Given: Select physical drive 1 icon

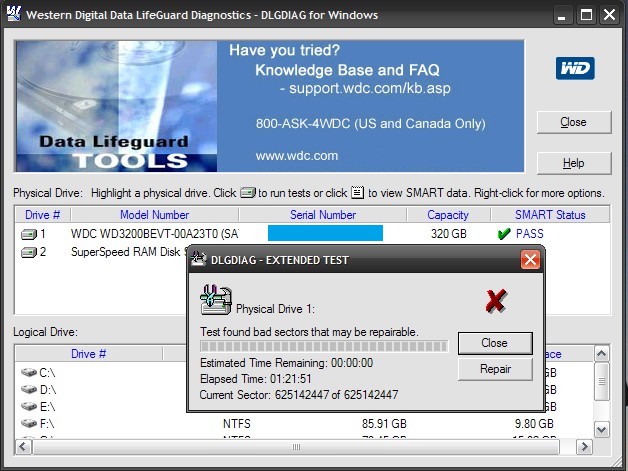Looking at the screenshot, I should coord(29,234).
